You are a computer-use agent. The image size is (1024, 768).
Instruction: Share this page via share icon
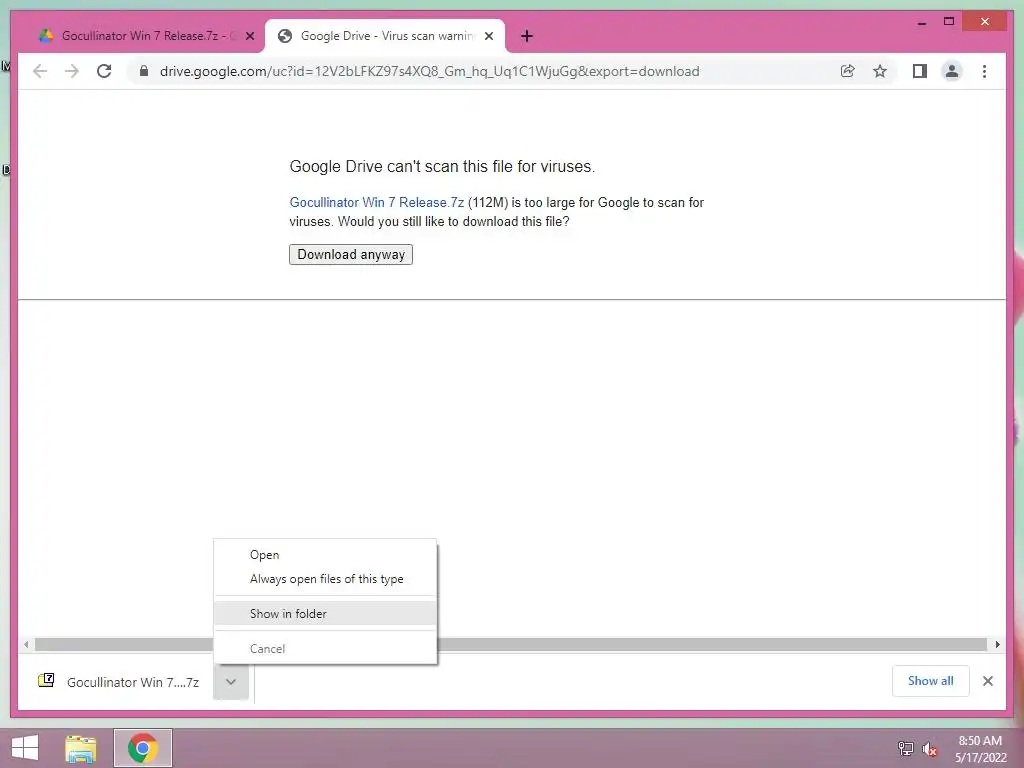click(848, 71)
